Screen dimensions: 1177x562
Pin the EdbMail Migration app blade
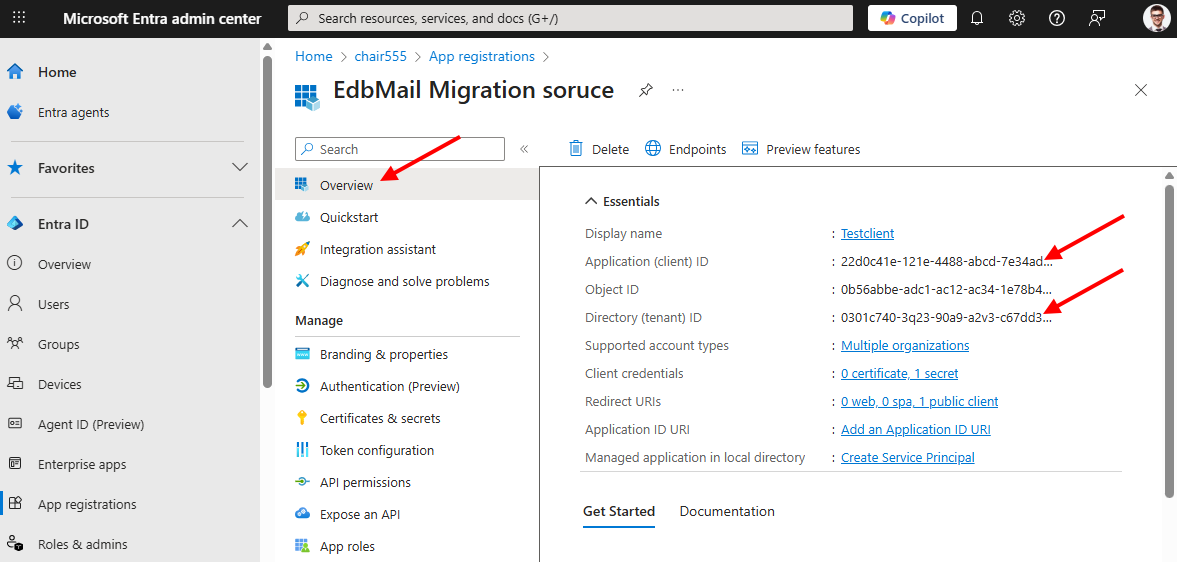pos(646,90)
